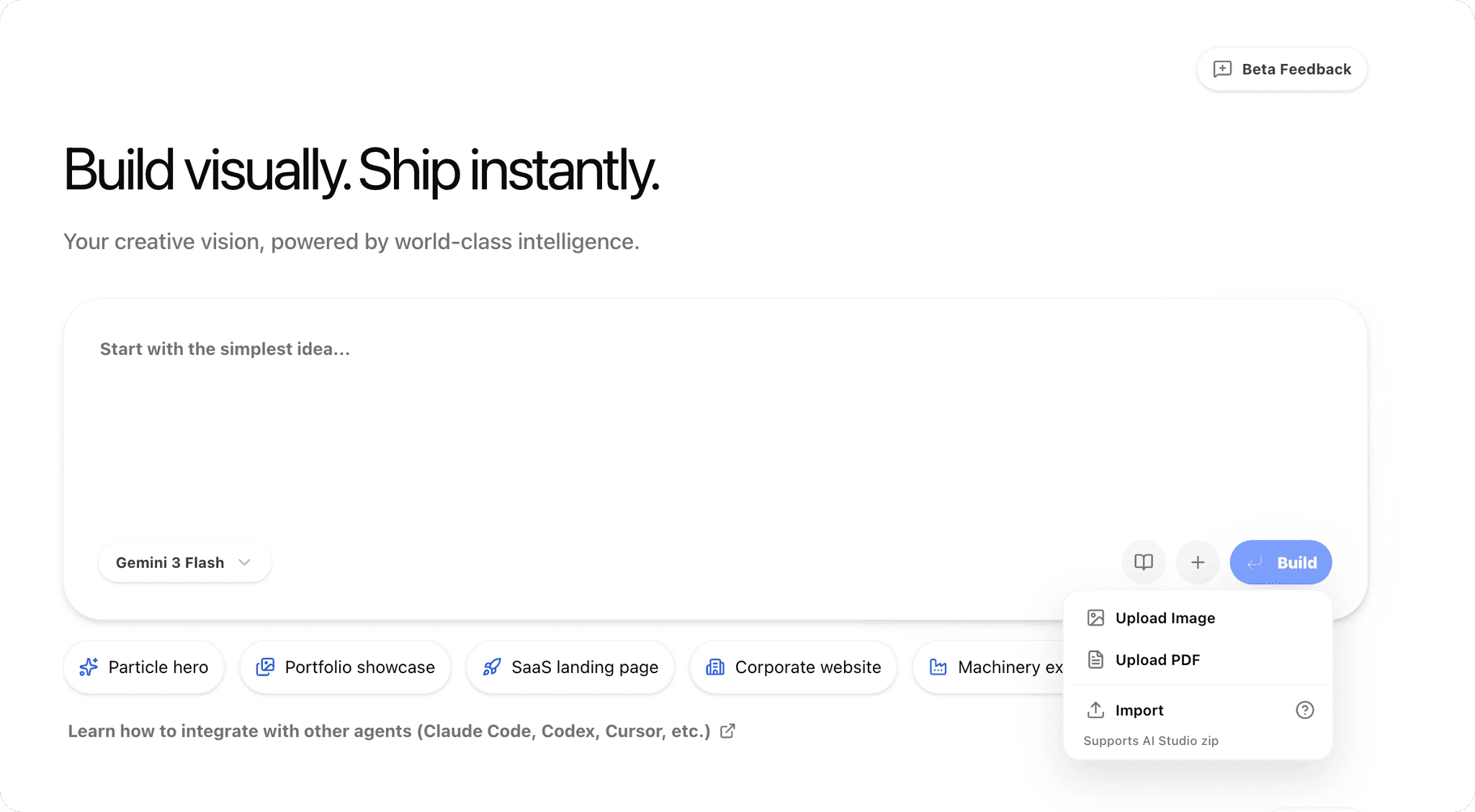The width and height of the screenshot is (1475, 812).
Task: Expand the model selector chevron
Action: point(245,562)
